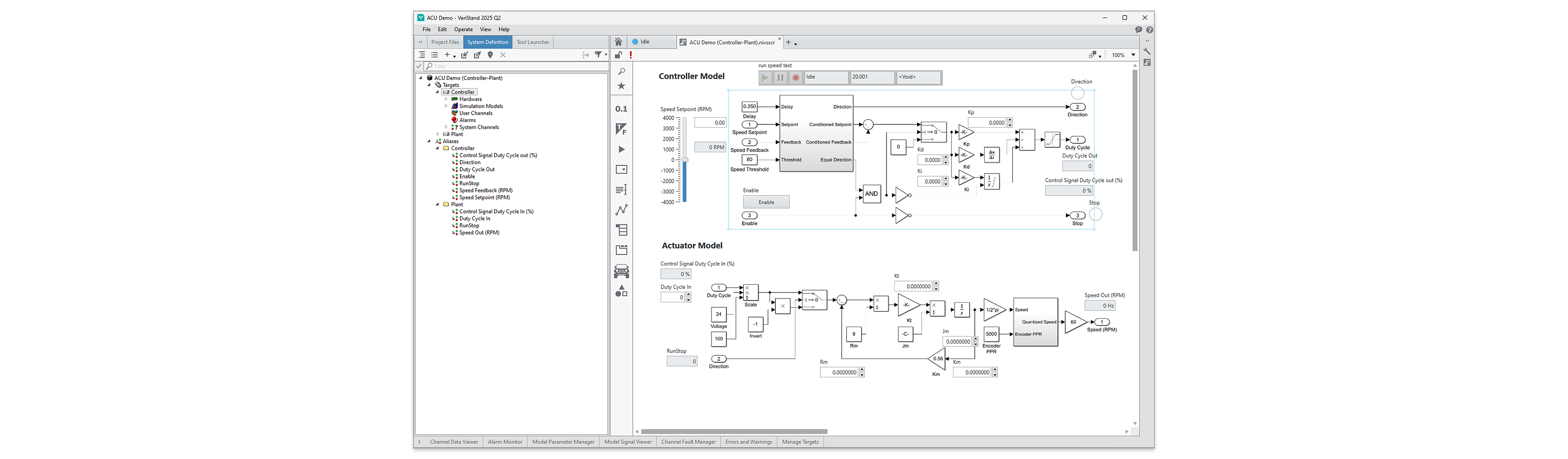Select the Boolean T/F controls palette
The image size is (1568, 459).
click(621, 129)
